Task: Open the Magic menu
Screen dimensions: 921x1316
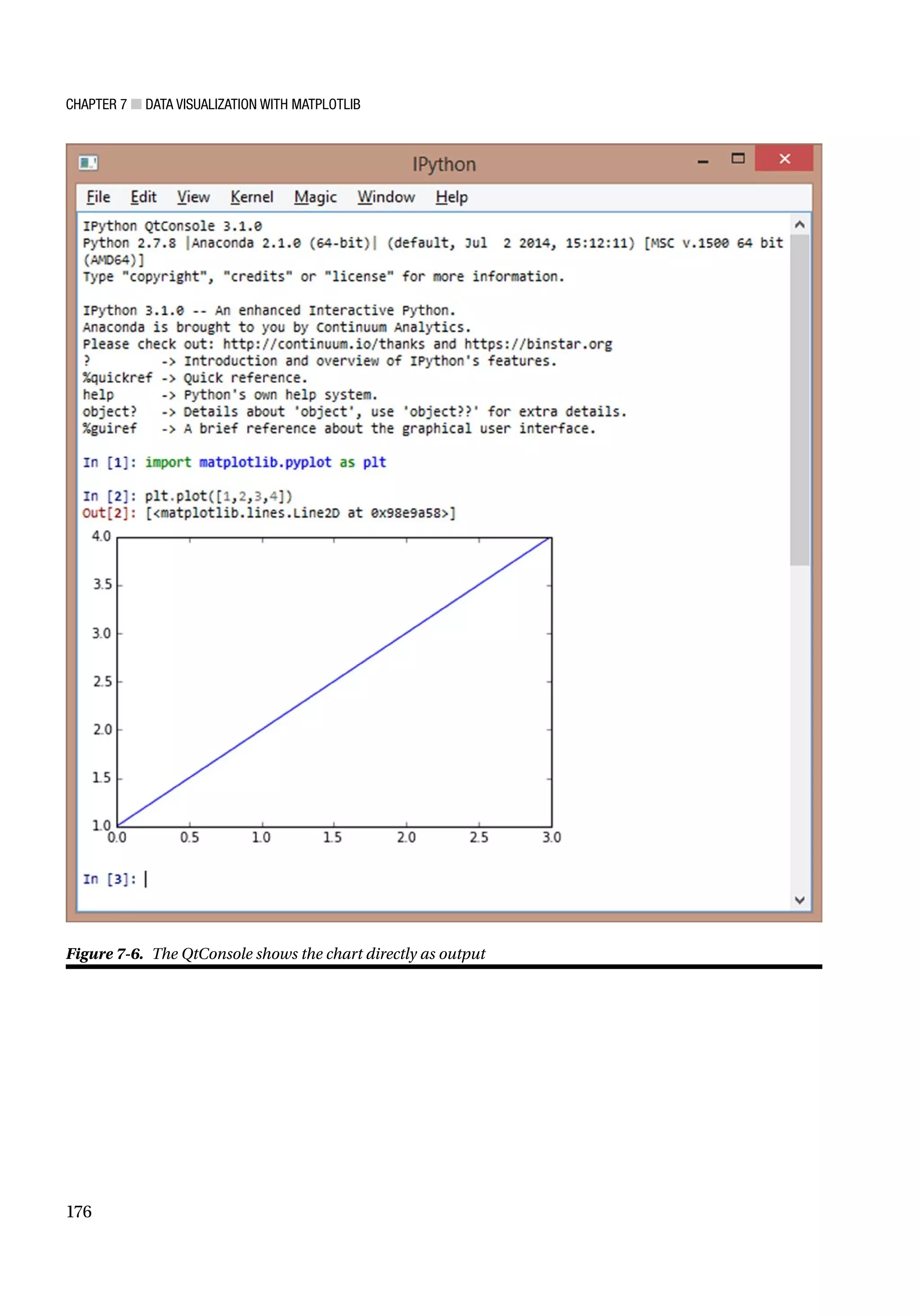Action: [x=315, y=197]
